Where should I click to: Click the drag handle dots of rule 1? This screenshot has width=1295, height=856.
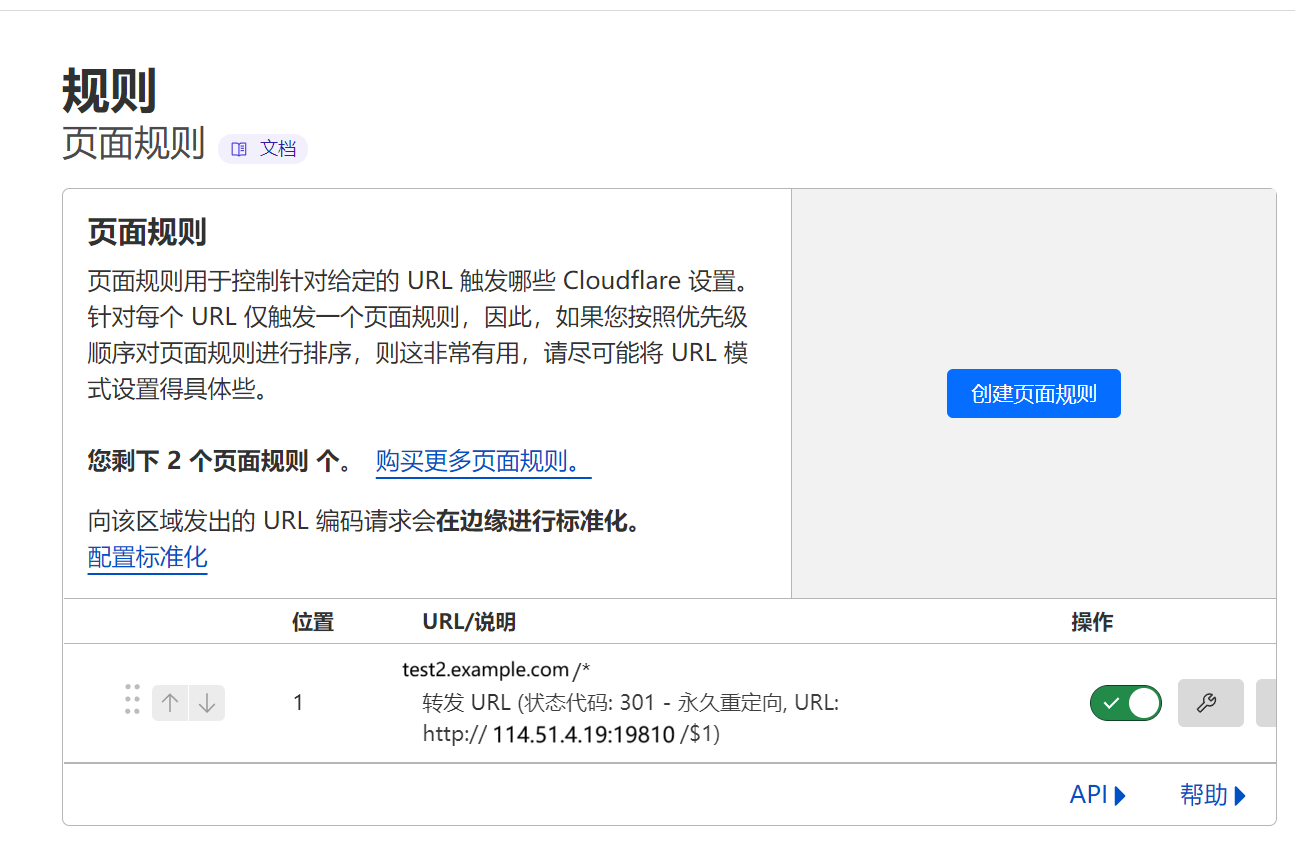click(132, 700)
